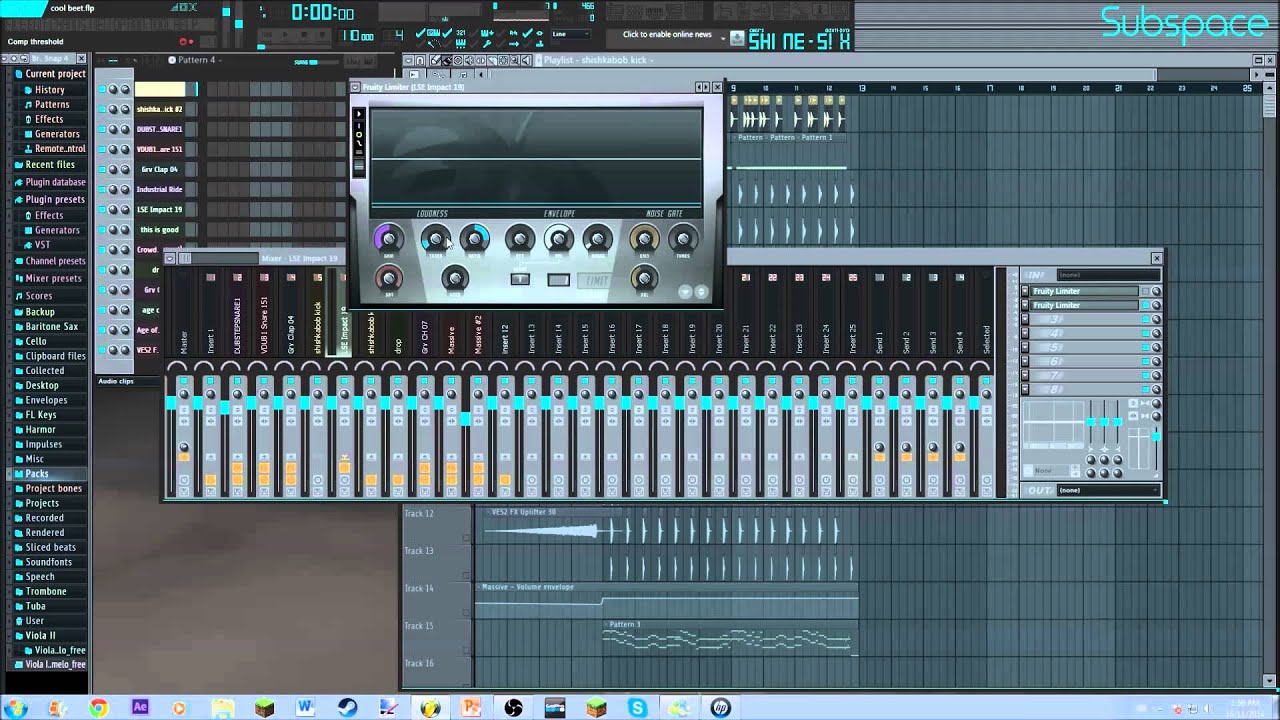Toggle mute LED on DUBST_SNARE1 channel

[x=101, y=129]
